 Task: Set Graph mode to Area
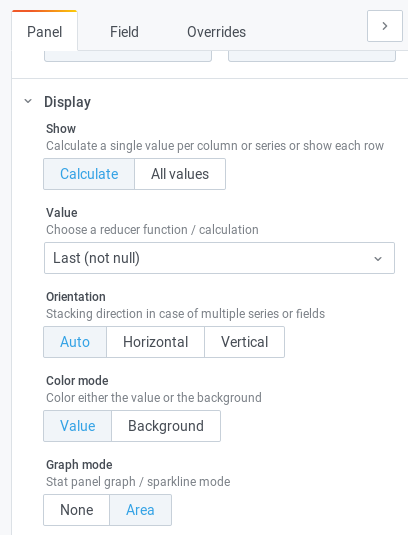140,510
